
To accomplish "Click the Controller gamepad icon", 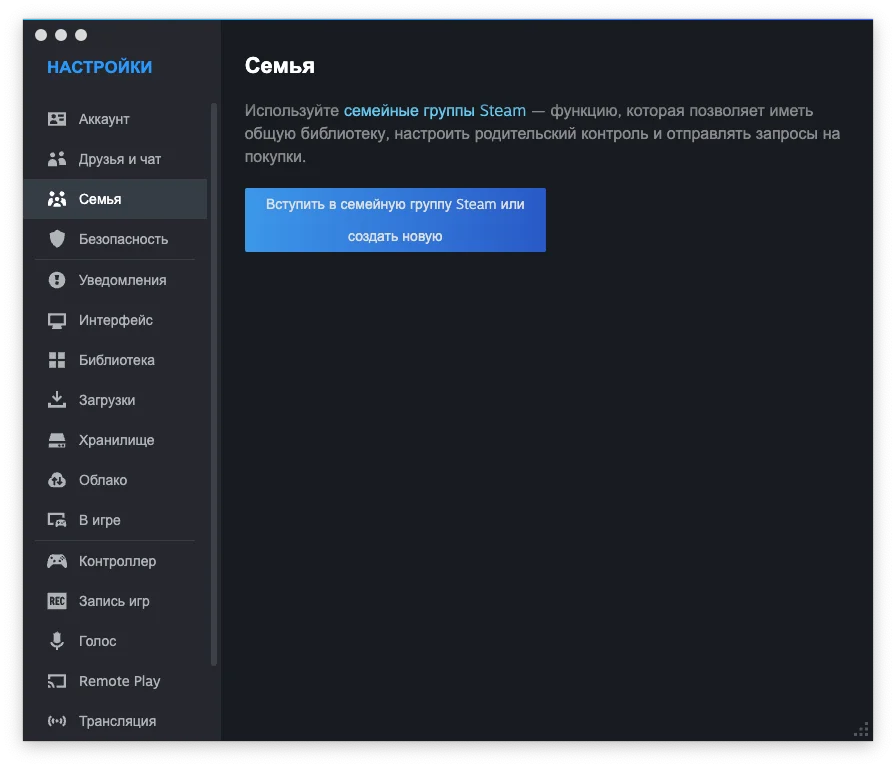I will coord(57,561).
